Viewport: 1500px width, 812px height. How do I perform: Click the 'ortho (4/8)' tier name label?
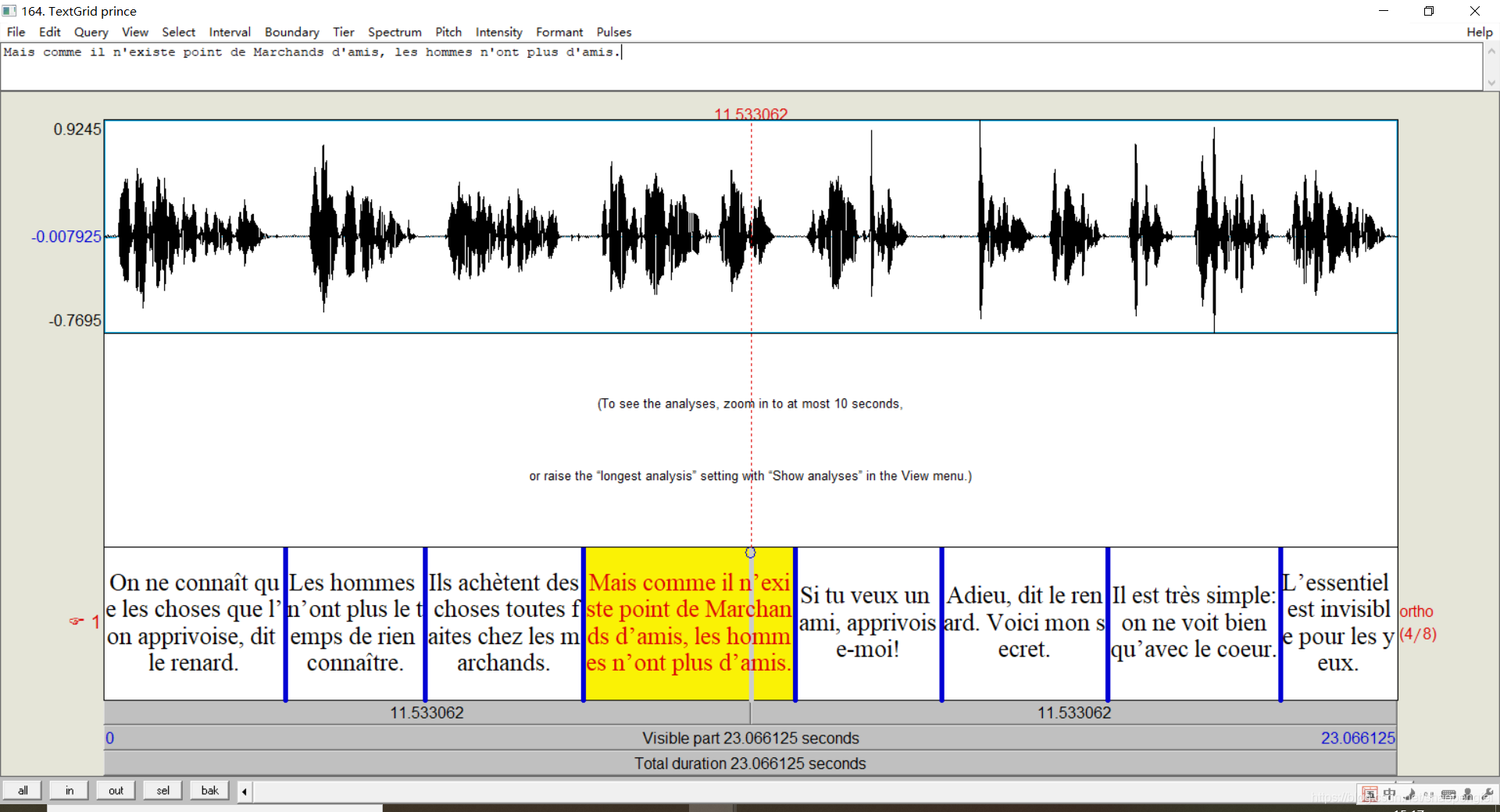pyautogui.click(x=1418, y=622)
